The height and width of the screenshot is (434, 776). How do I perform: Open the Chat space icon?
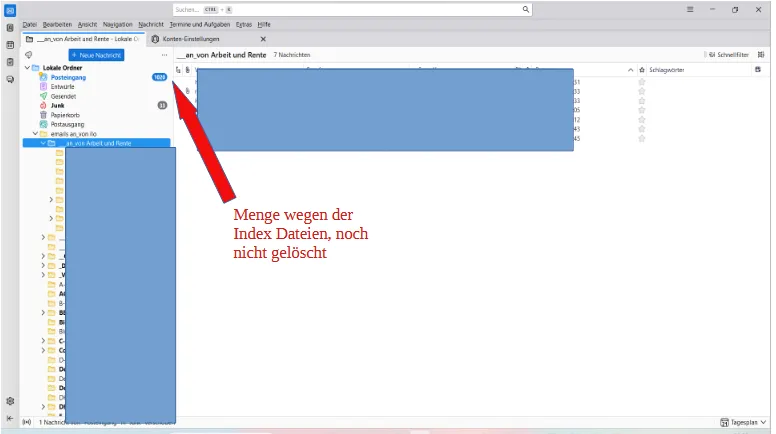tap(10, 79)
